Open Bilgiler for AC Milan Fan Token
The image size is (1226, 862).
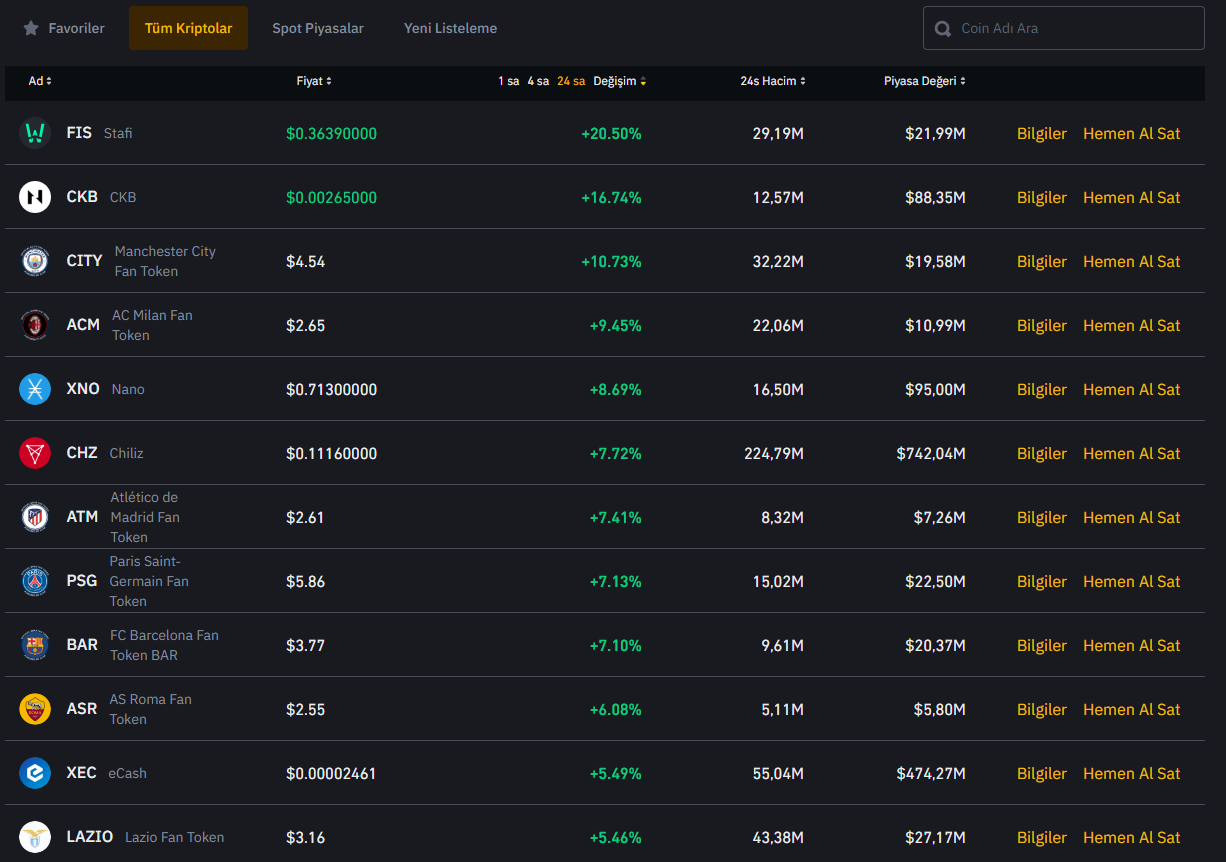click(x=1041, y=325)
